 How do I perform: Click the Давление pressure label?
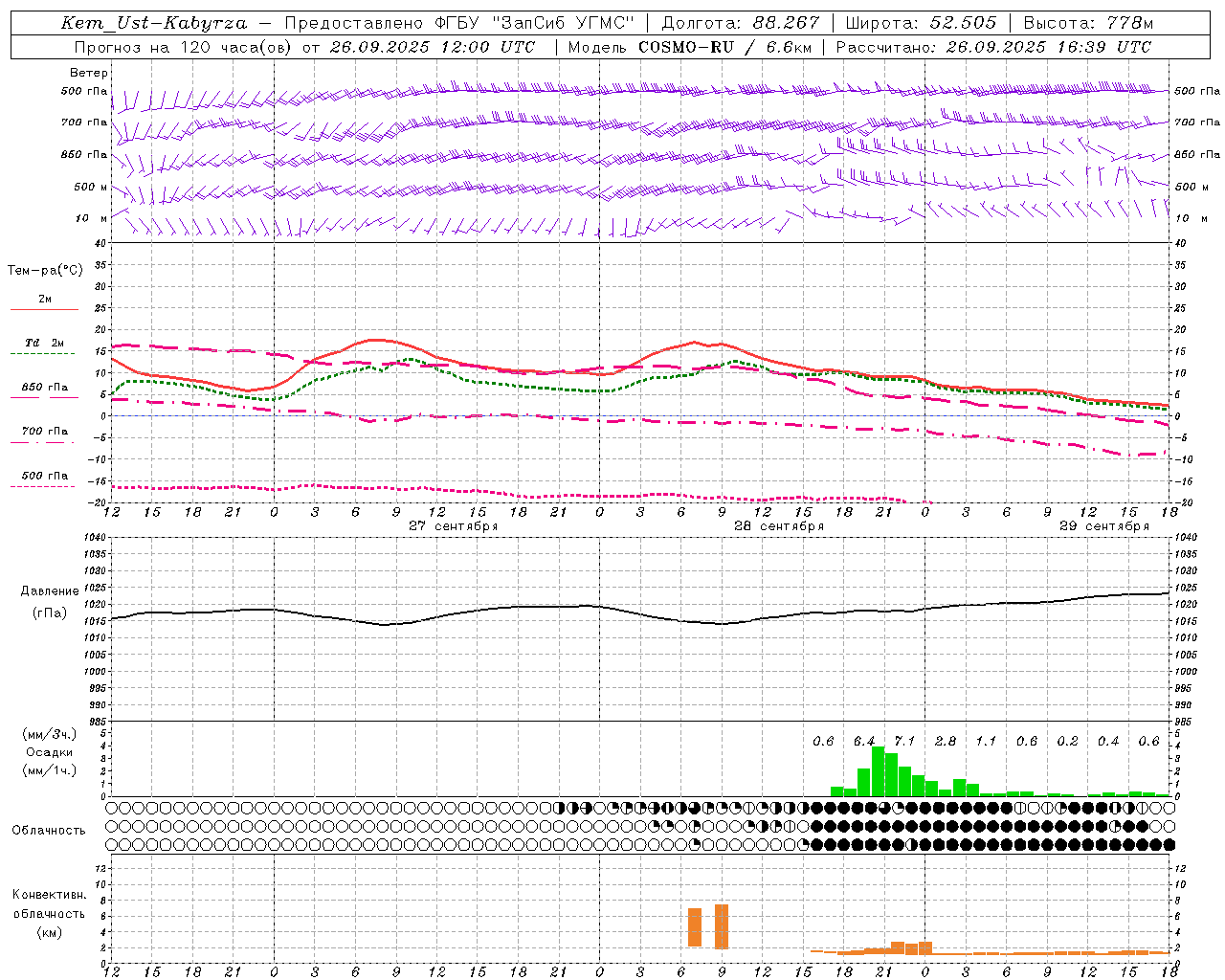tap(49, 591)
